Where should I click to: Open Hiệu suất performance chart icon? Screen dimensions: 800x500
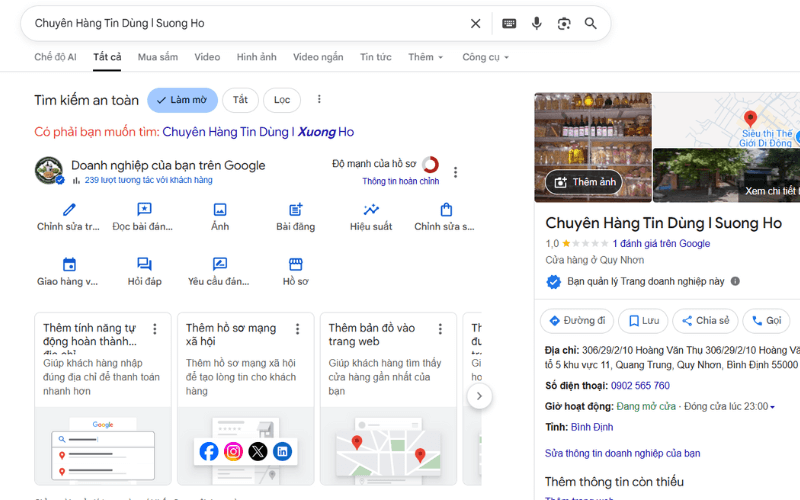click(x=371, y=210)
